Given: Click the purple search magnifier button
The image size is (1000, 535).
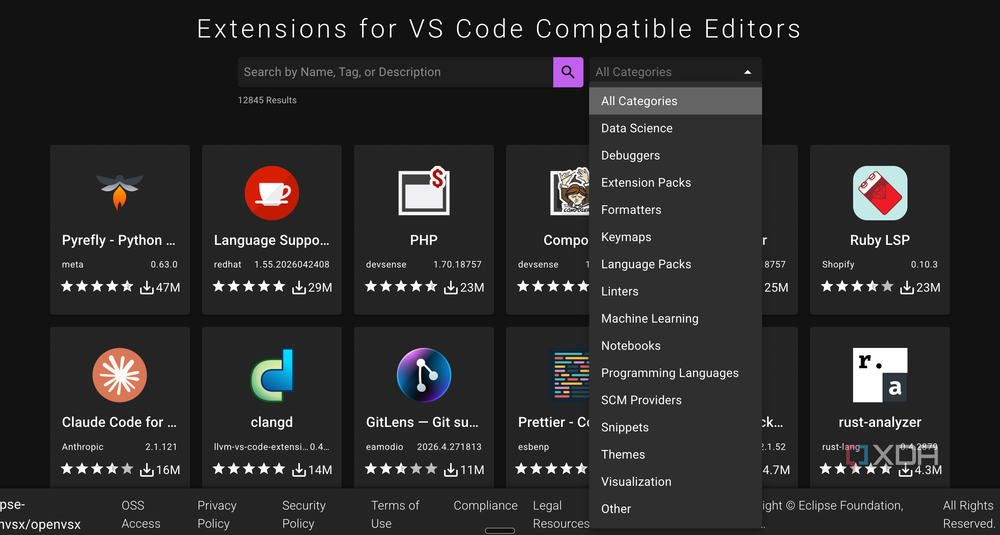Looking at the screenshot, I should pos(568,72).
